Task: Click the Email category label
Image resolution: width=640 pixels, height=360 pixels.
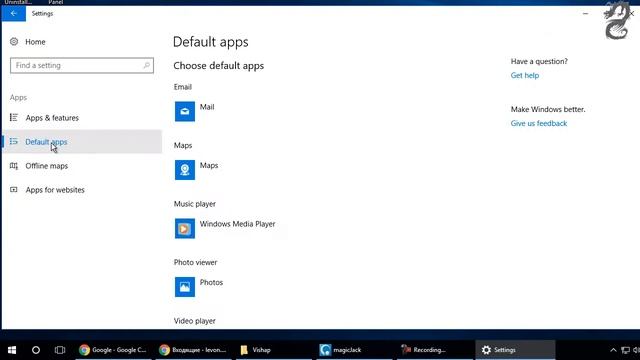Action: point(183,87)
